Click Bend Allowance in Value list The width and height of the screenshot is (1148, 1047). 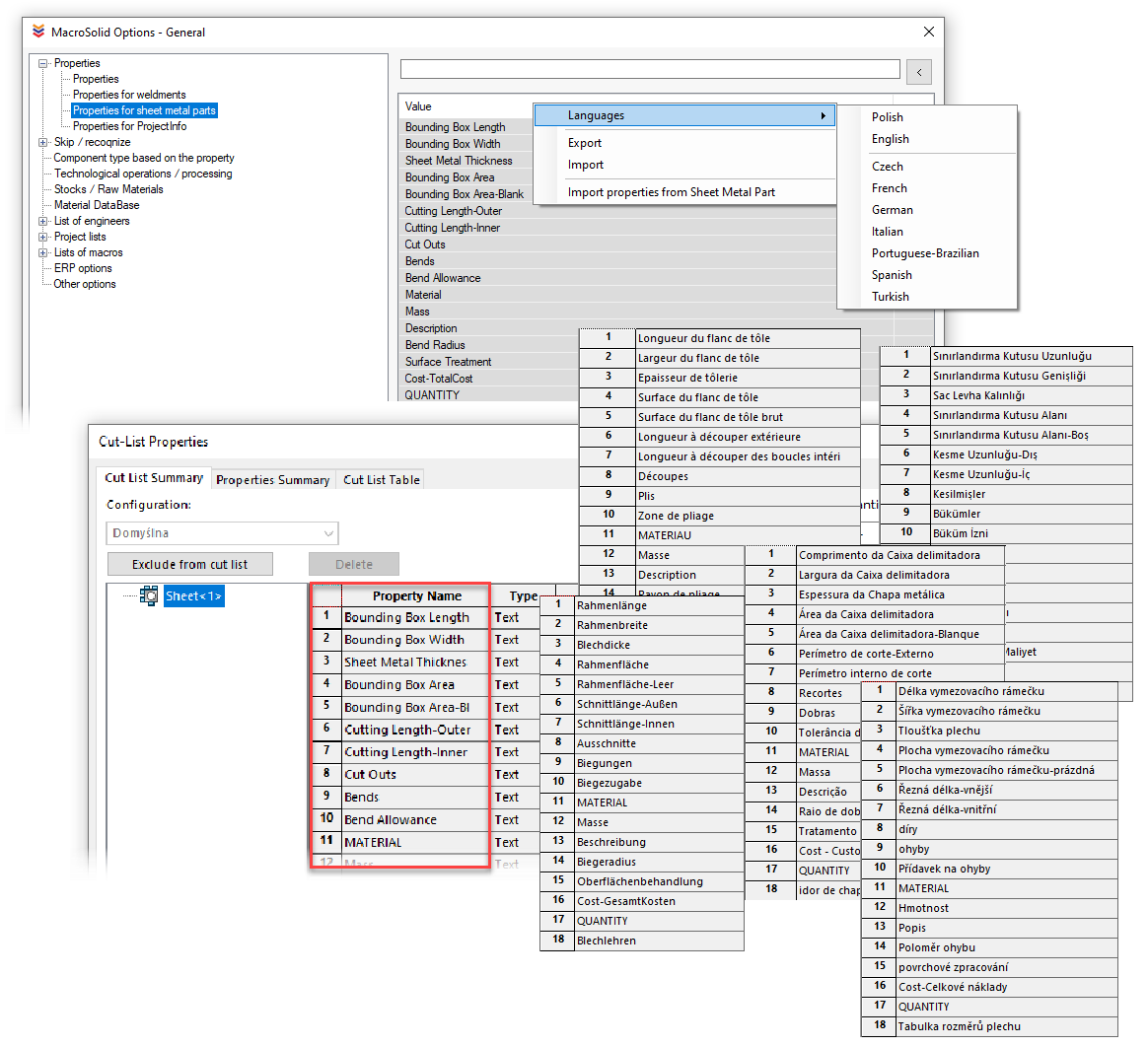pos(442,279)
